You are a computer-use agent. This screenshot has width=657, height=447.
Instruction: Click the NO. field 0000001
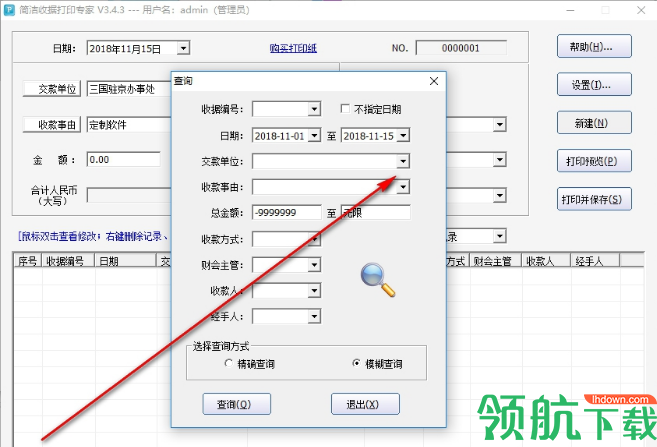461,48
